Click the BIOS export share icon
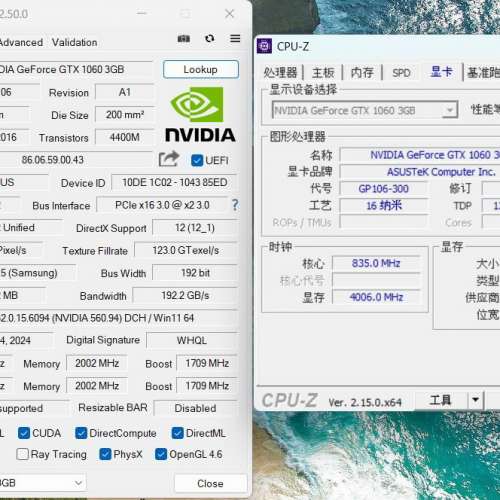Viewport: 500px width, 500px height. coord(169,159)
